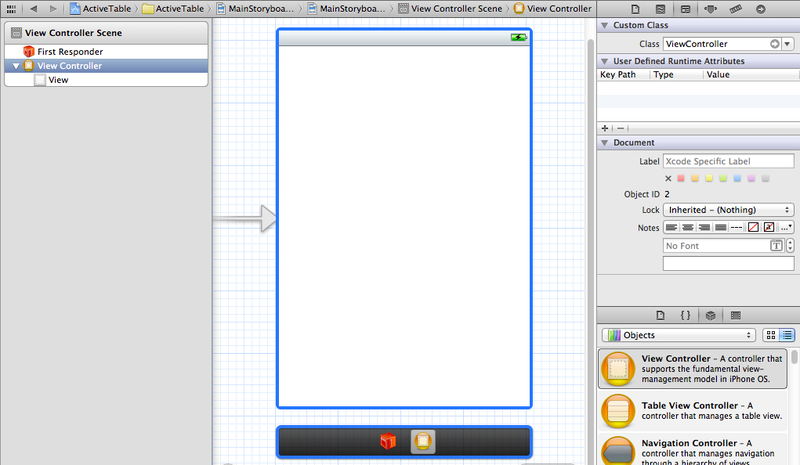Image resolution: width=800 pixels, height=465 pixels.
Task: Center the notes text
Action: 688,227
